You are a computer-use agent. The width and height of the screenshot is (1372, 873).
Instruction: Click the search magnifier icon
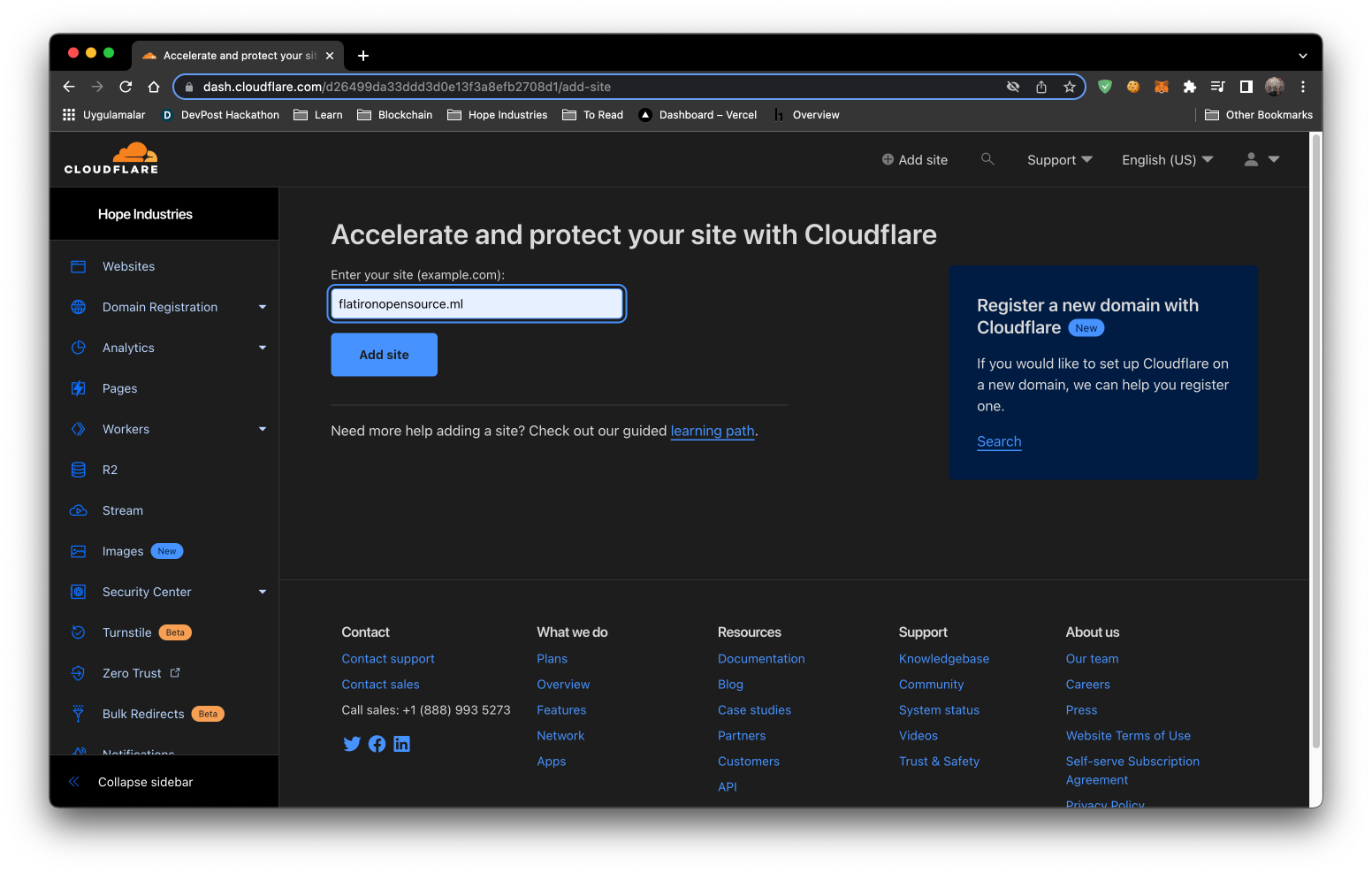point(987,159)
